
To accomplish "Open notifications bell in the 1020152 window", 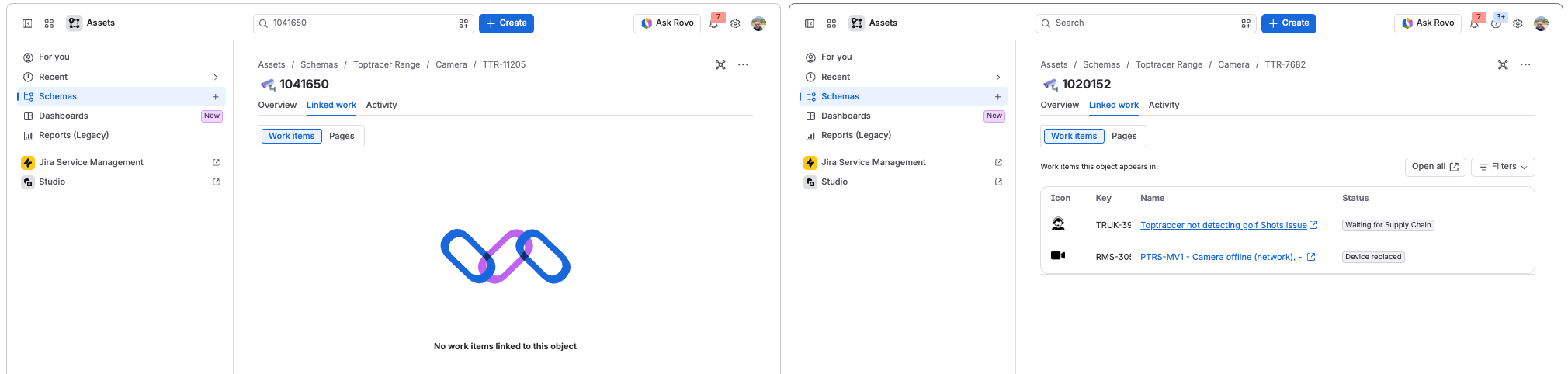I will (x=1474, y=23).
